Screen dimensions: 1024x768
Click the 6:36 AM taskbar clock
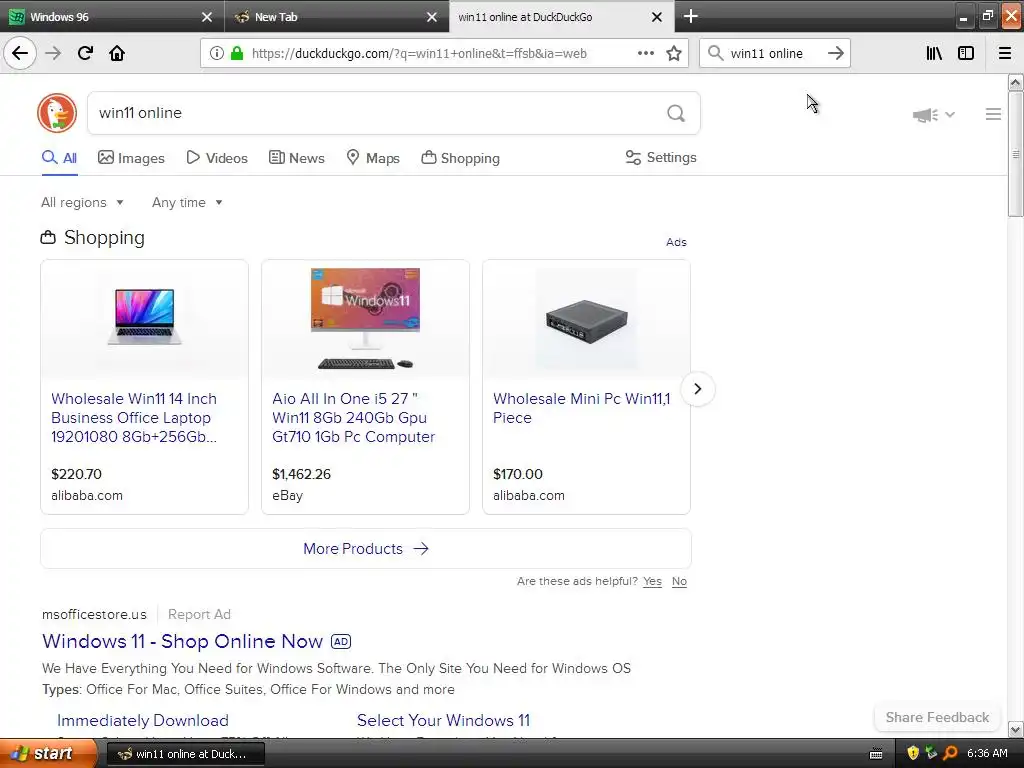[x=987, y=754]
